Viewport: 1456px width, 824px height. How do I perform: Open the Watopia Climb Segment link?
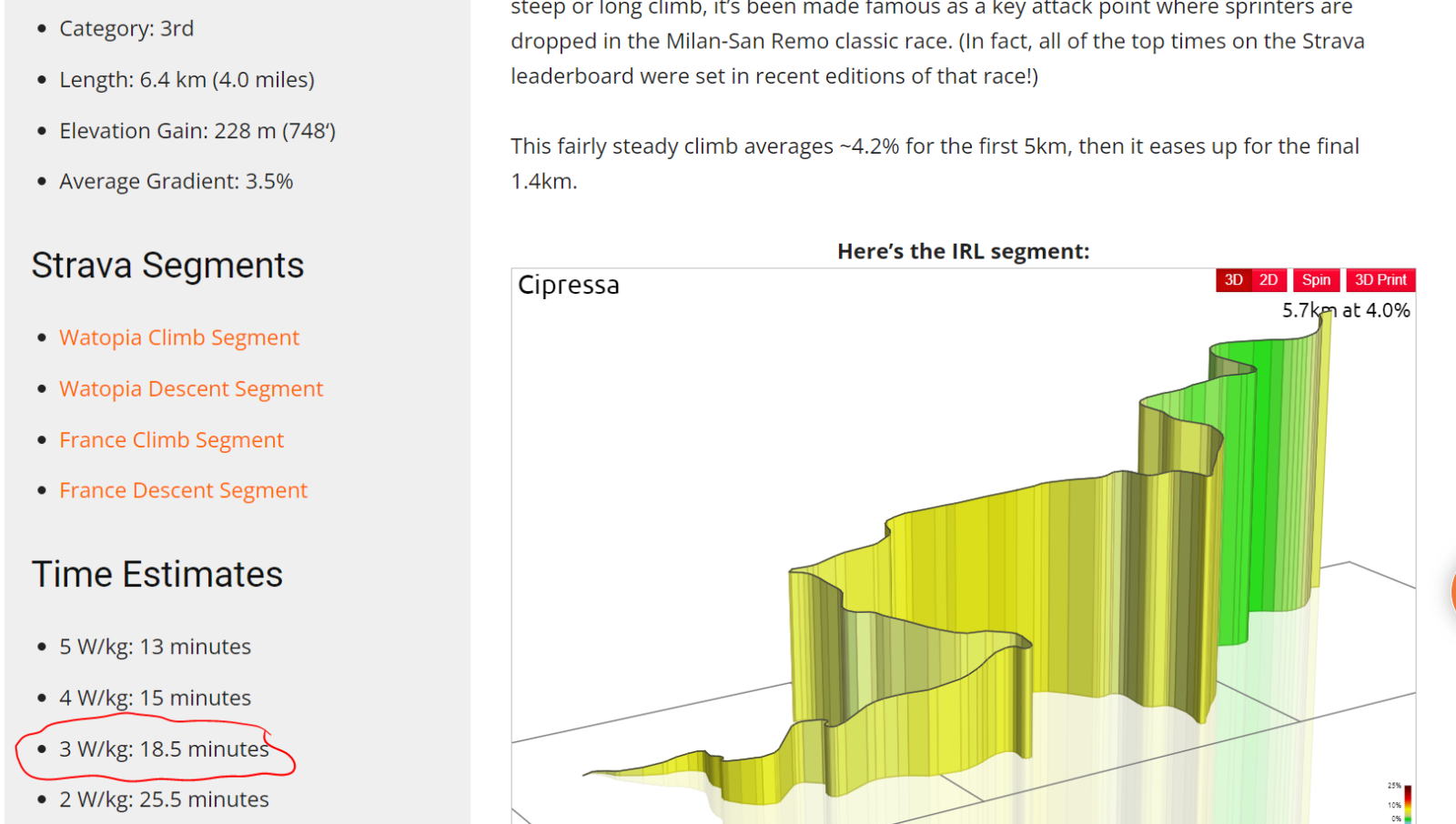tap(179, 337)
